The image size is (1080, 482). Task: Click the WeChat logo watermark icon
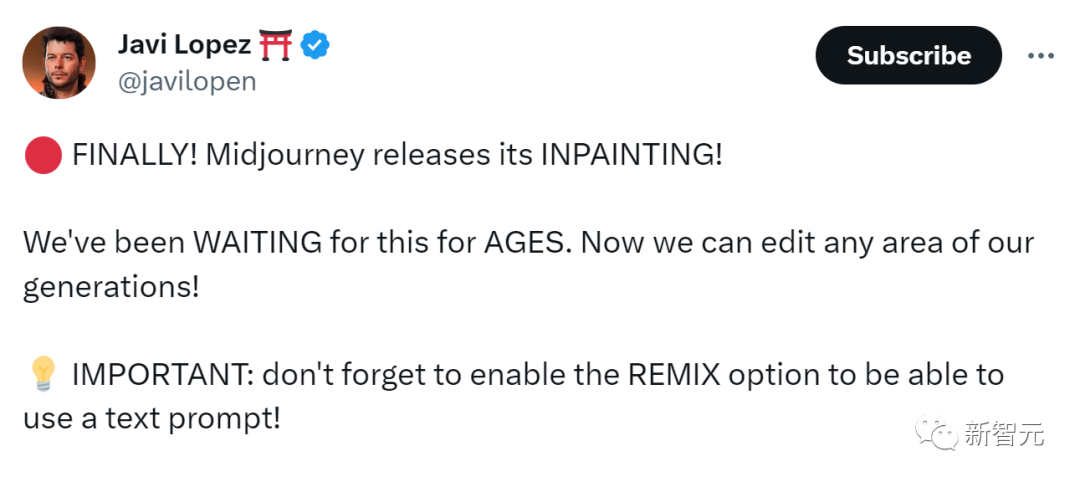[x=937, y=434]
